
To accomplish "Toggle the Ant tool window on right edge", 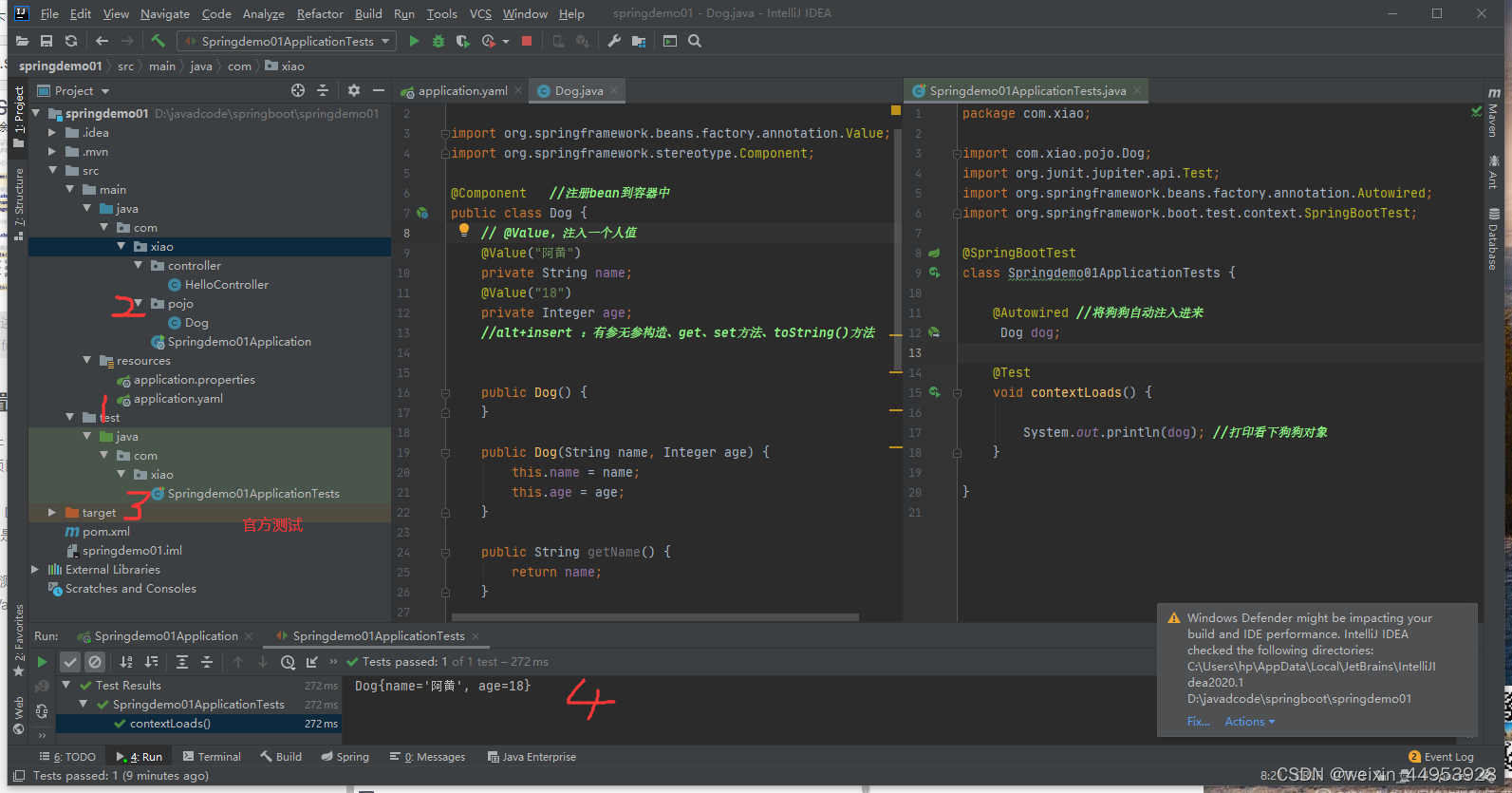I will [x=1494, y=172].
